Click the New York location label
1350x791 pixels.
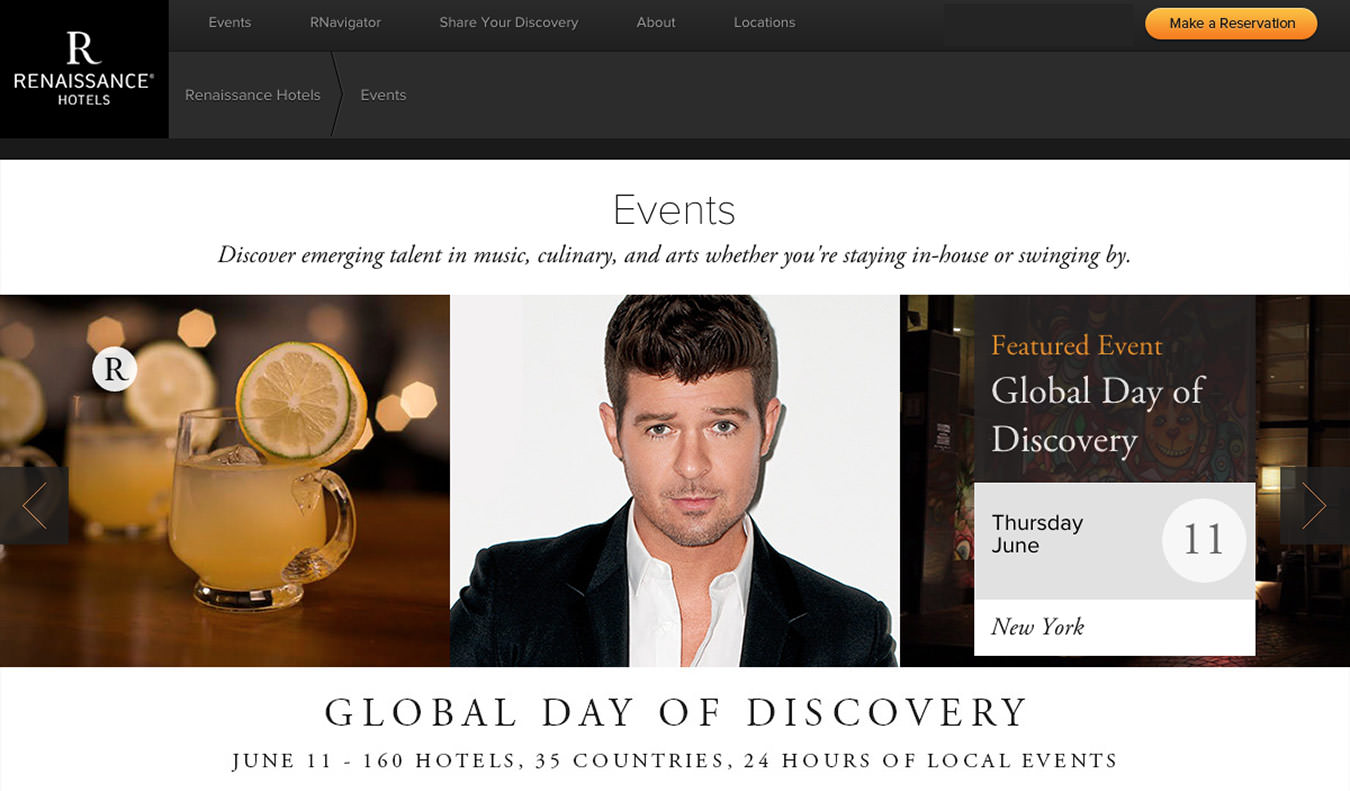coord(1038,627)
